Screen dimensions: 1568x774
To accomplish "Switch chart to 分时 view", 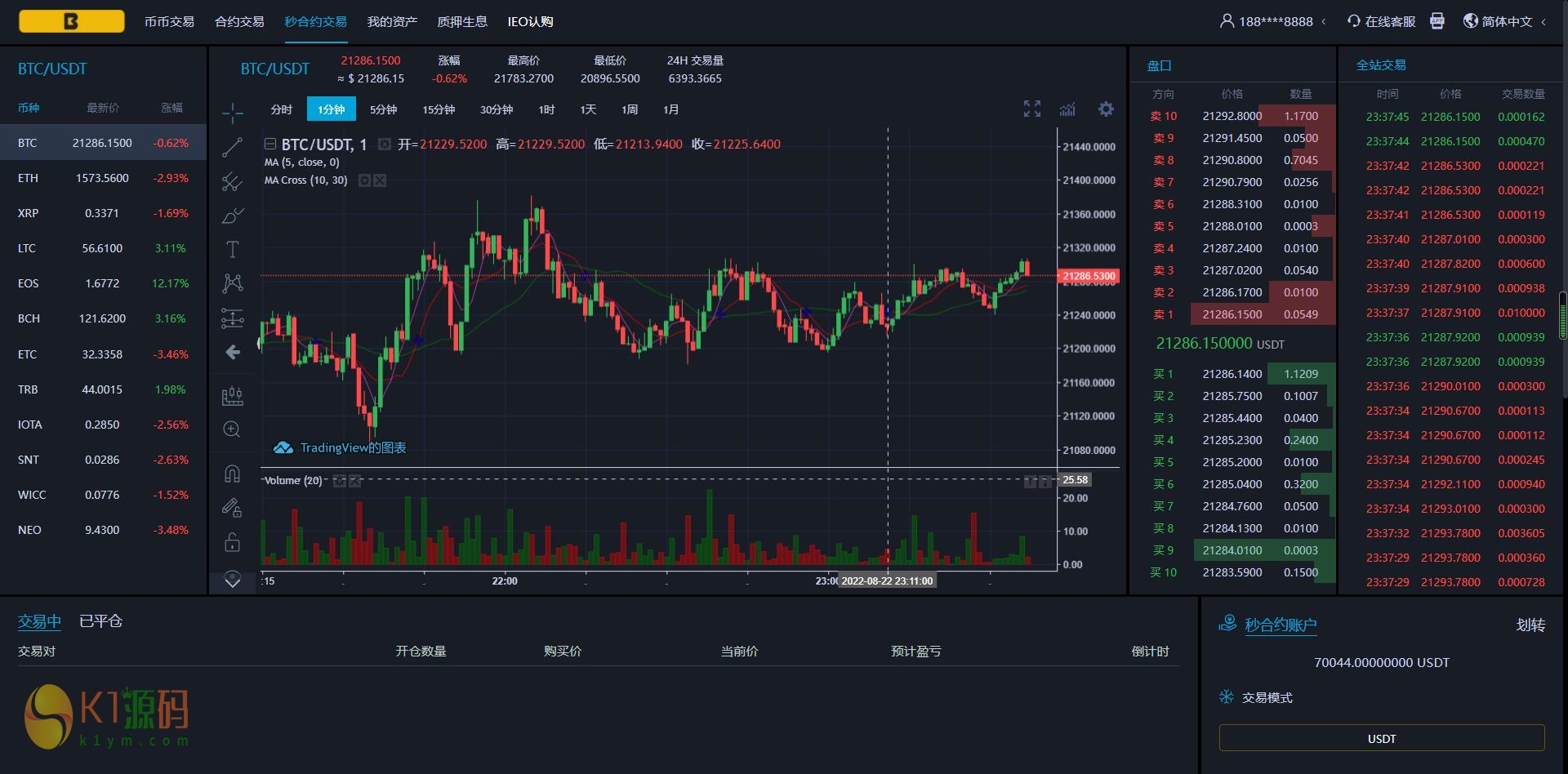I will pos(282,109).
